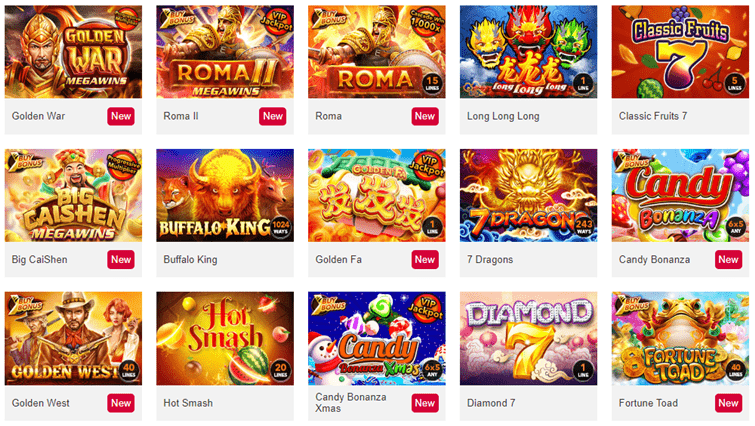Click the New tag beside Golden West
The width and height of the screenshot is (755, 426).
point(121,403)
